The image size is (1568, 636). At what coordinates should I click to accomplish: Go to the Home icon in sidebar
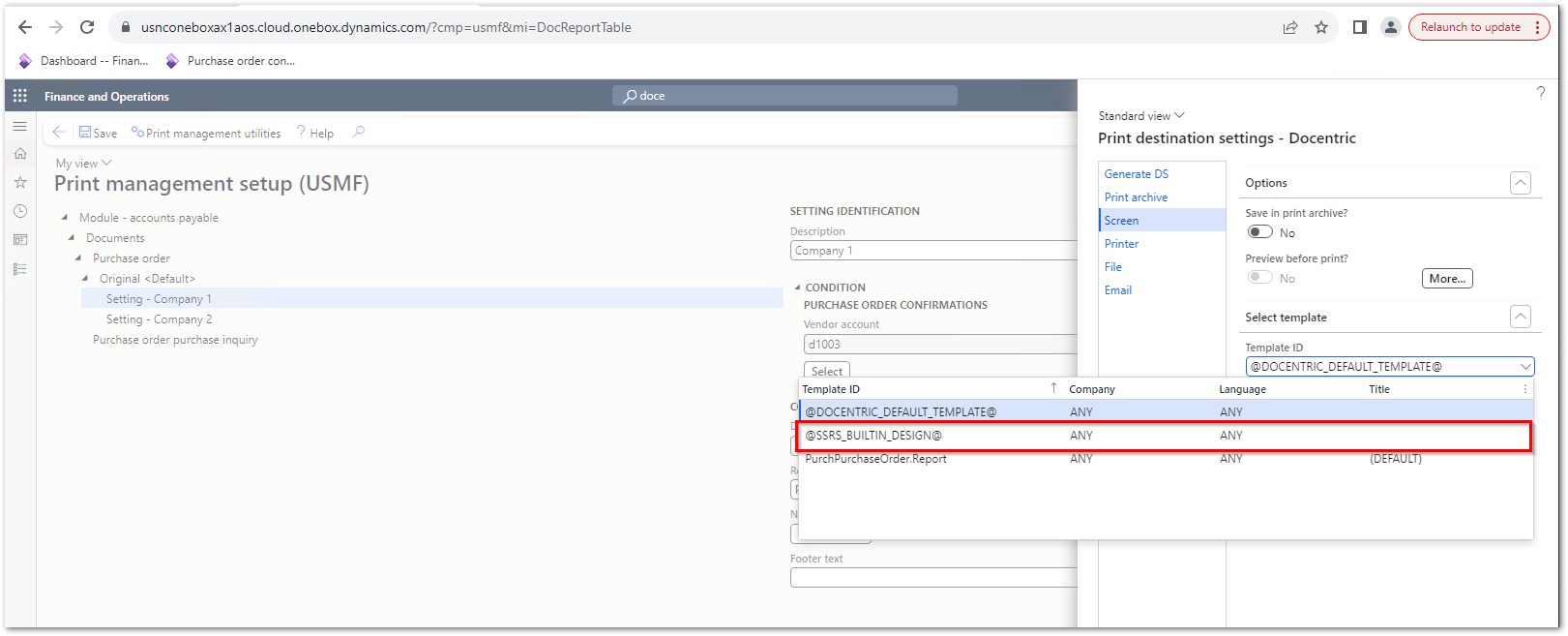point(19,154)
